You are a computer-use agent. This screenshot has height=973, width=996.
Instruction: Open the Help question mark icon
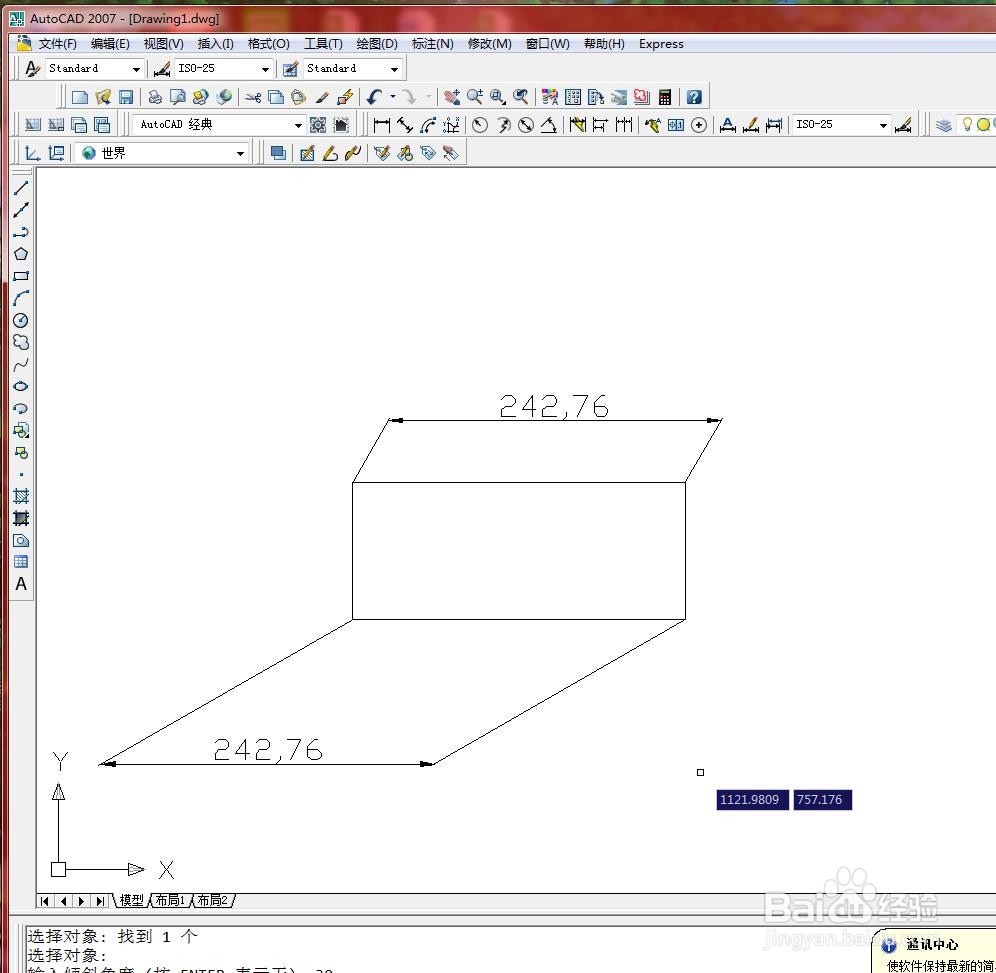point(694,97)
